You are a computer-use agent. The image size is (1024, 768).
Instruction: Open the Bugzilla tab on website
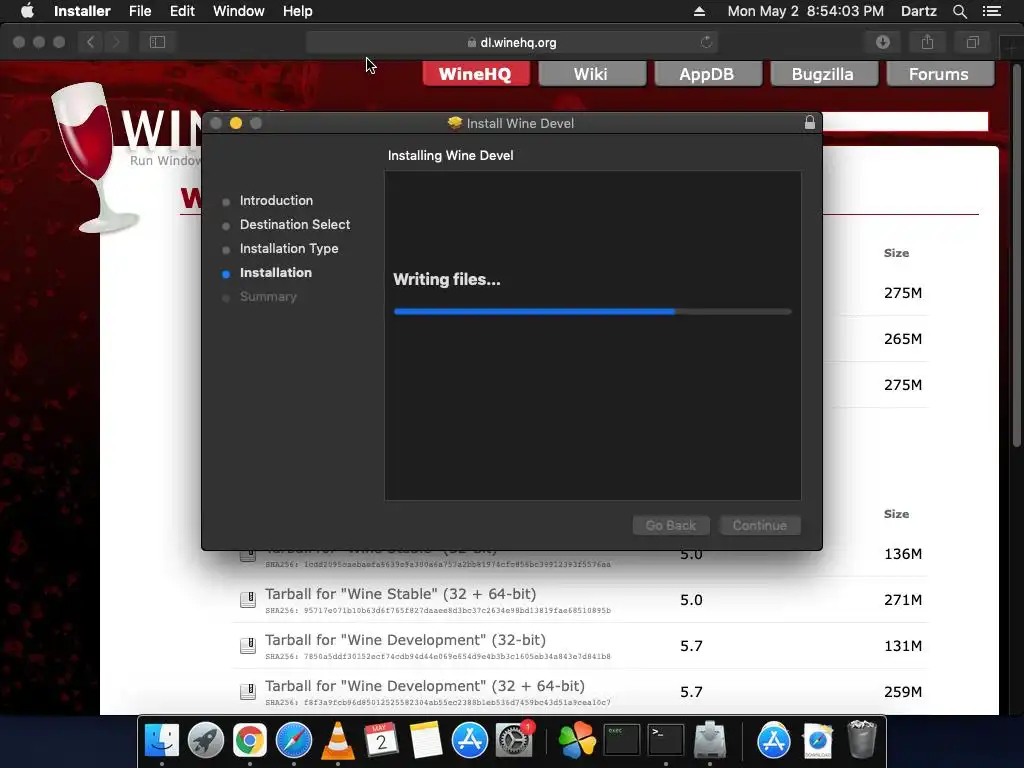824,74
